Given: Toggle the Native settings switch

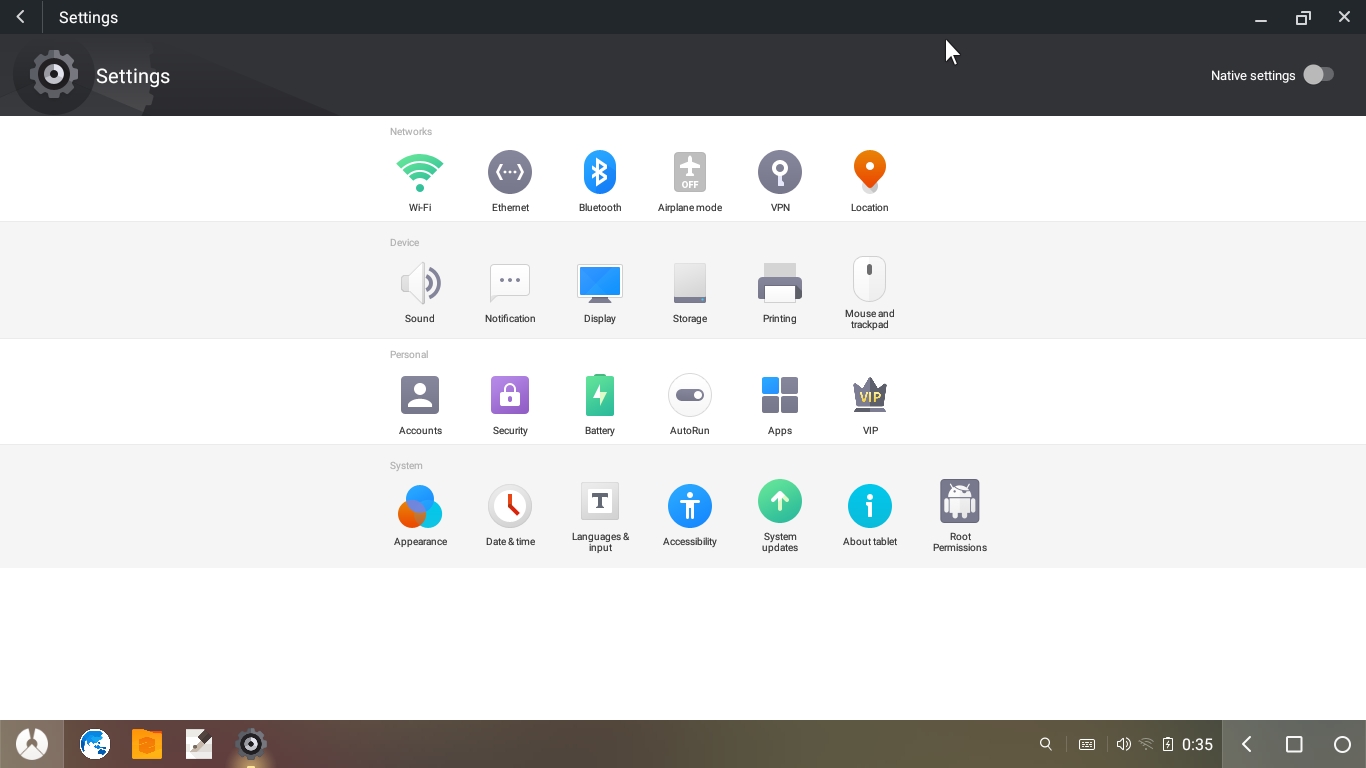Looking at the screenshot, I should tap(1318, 75).
